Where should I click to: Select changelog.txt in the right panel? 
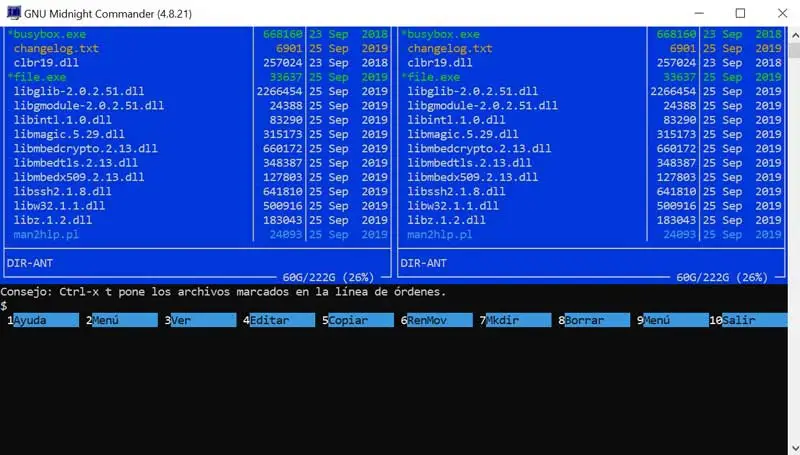point(450,48)
